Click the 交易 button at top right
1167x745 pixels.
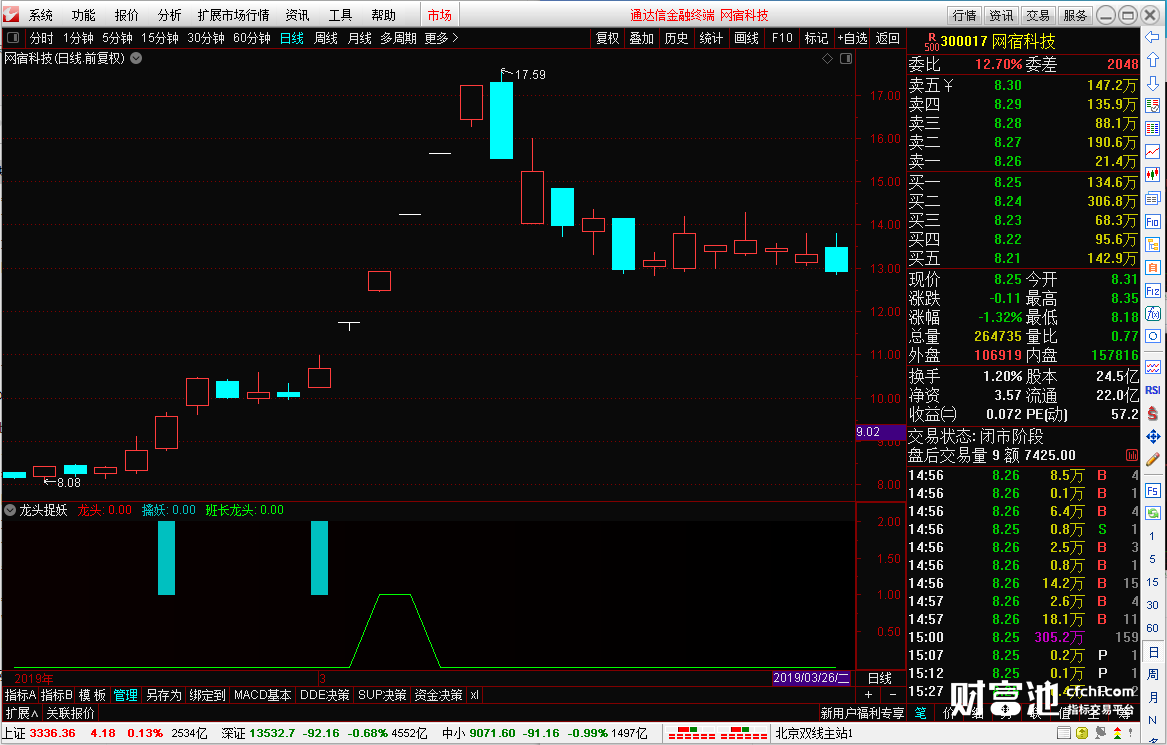point(1037,15)
